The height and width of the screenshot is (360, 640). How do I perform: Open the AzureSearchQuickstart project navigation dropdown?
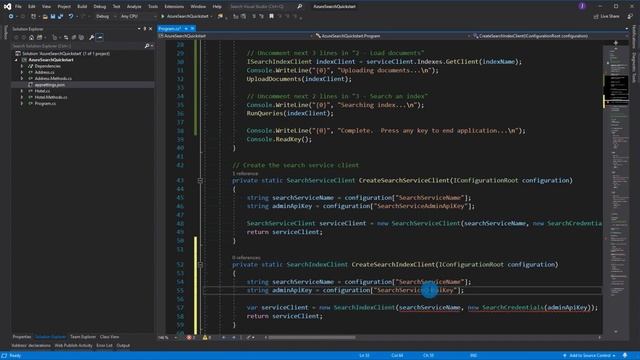tap(236, 36)
